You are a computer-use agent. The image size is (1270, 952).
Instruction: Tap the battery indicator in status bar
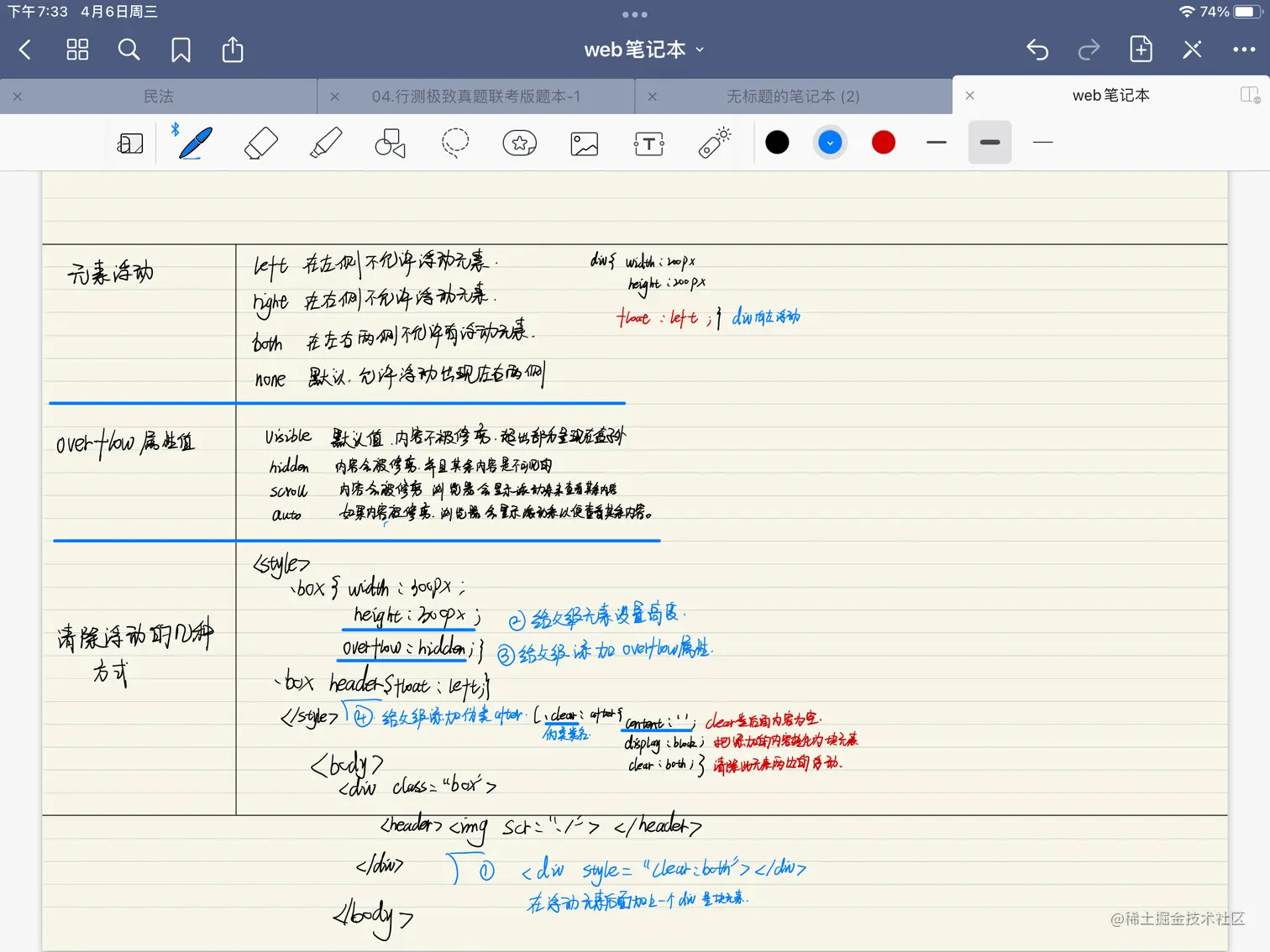pos(1248,12)
